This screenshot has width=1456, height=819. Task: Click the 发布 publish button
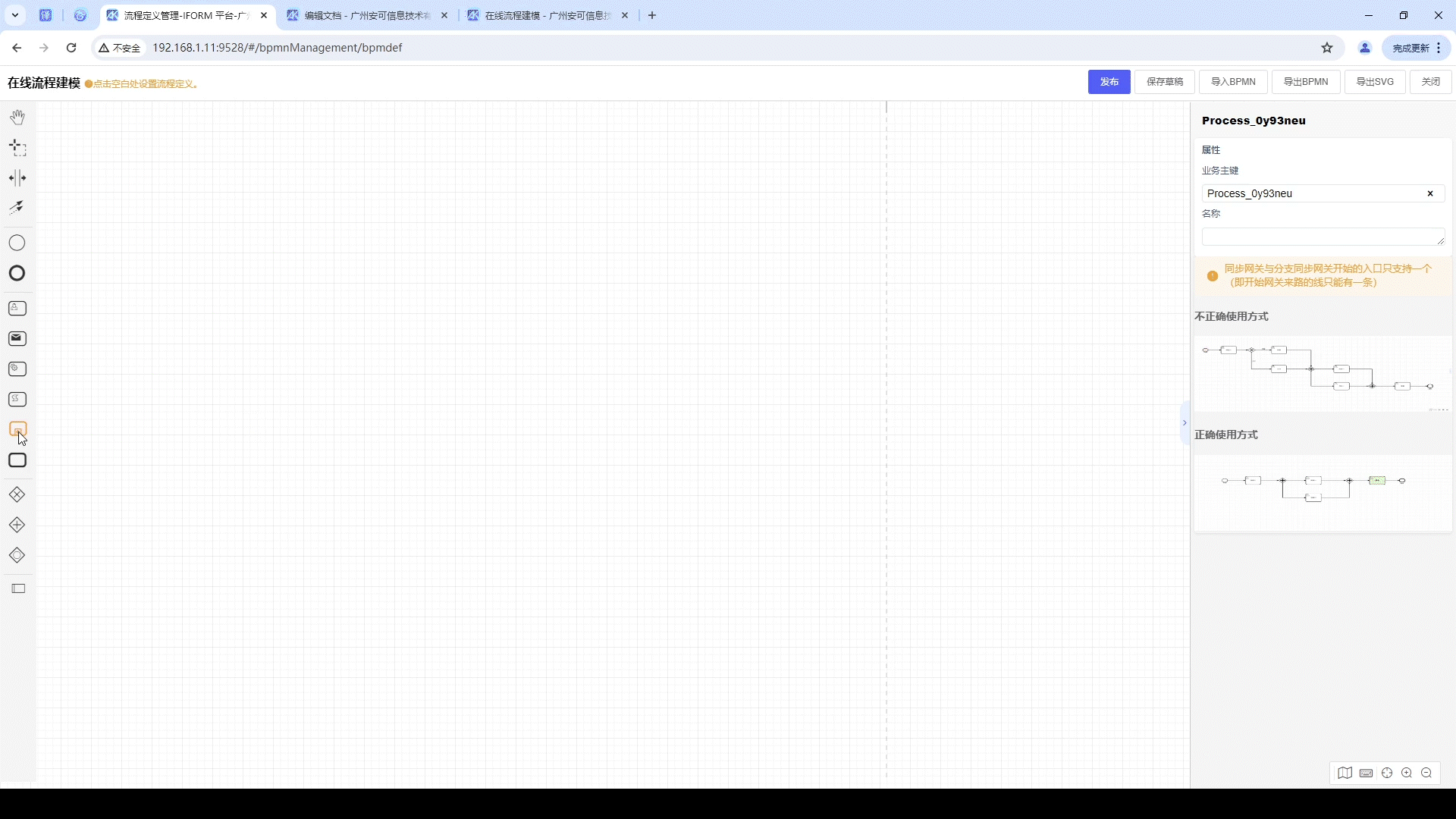click(1109, 82)
